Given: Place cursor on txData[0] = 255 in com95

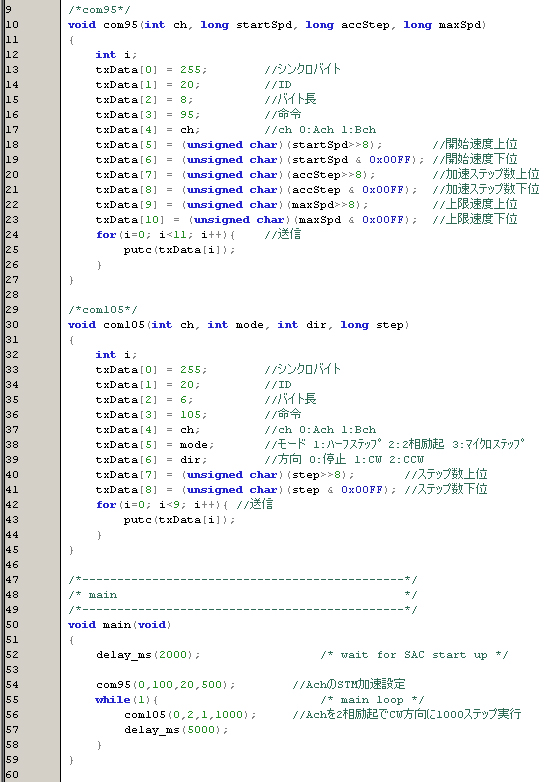Looking at the screenshot, I should [151, 70].
